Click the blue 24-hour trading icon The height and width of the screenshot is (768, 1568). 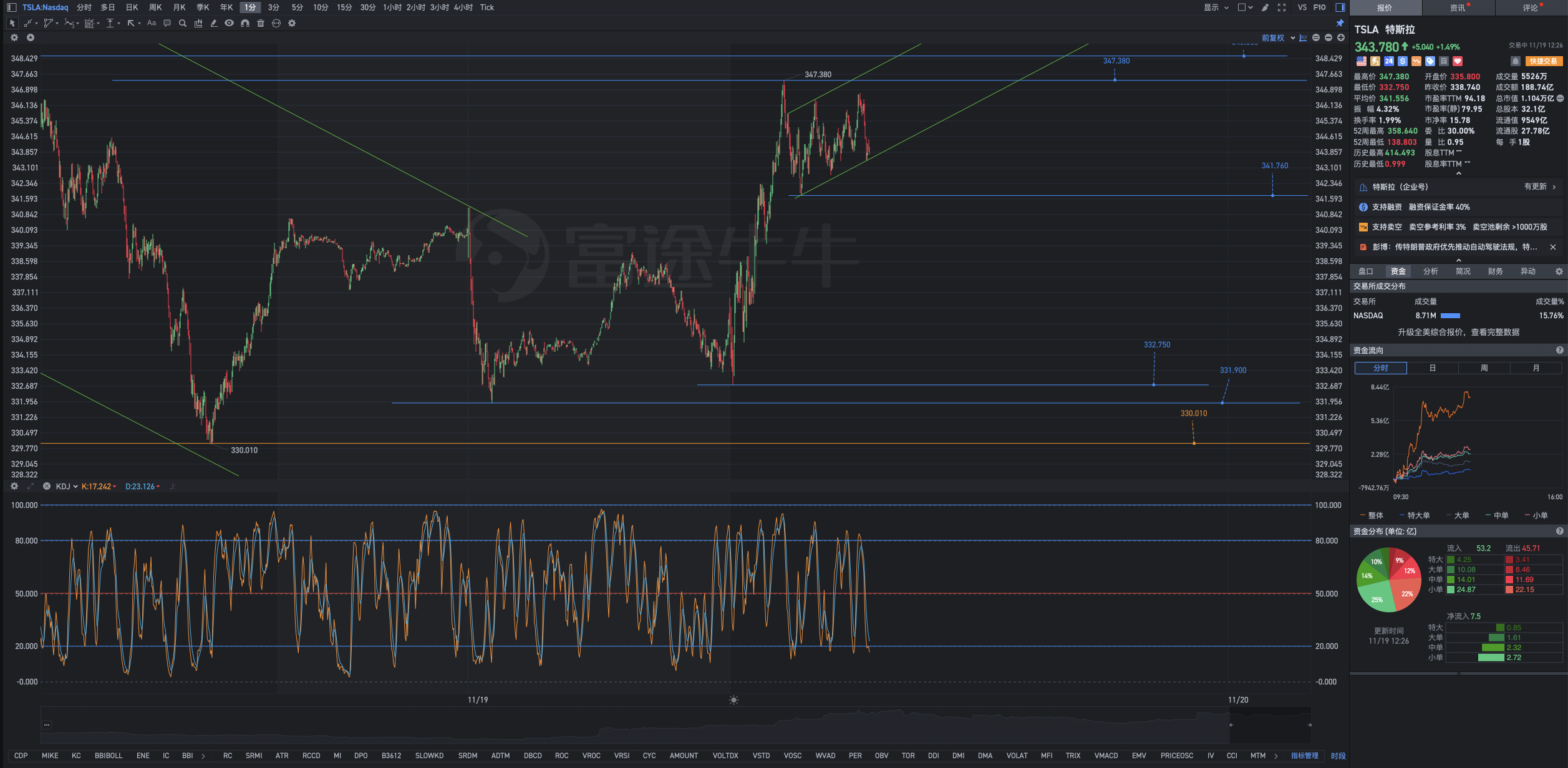[x=1389, y=61]
